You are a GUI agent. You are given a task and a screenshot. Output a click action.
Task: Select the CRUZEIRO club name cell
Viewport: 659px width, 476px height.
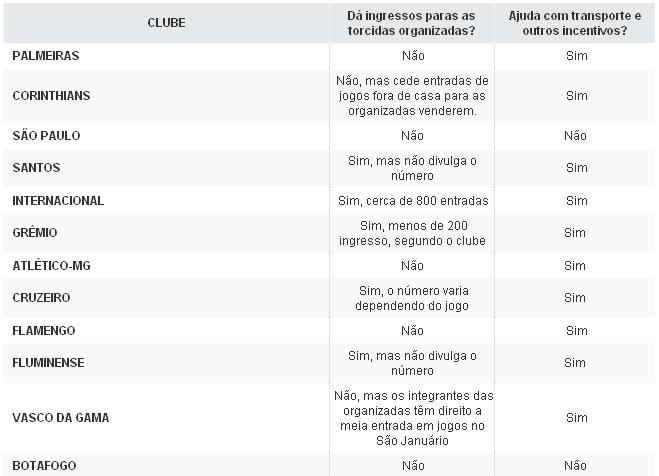[x=41, y=298]
